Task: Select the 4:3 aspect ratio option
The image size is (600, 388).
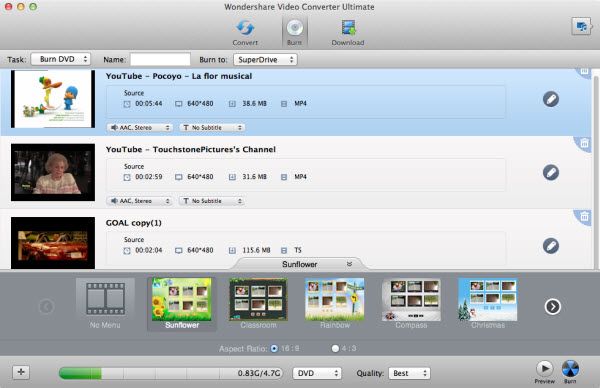Action: [x=335, y=349]
